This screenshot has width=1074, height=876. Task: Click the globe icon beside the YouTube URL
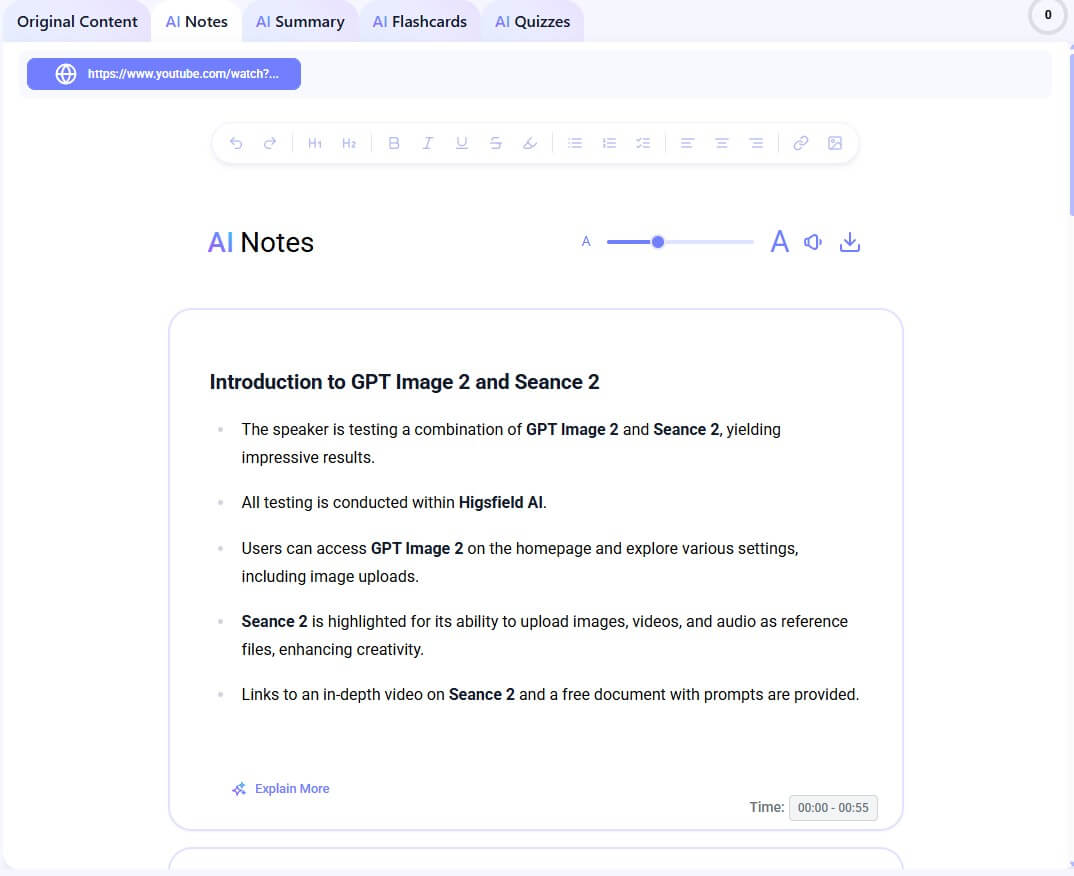(66, 74)
